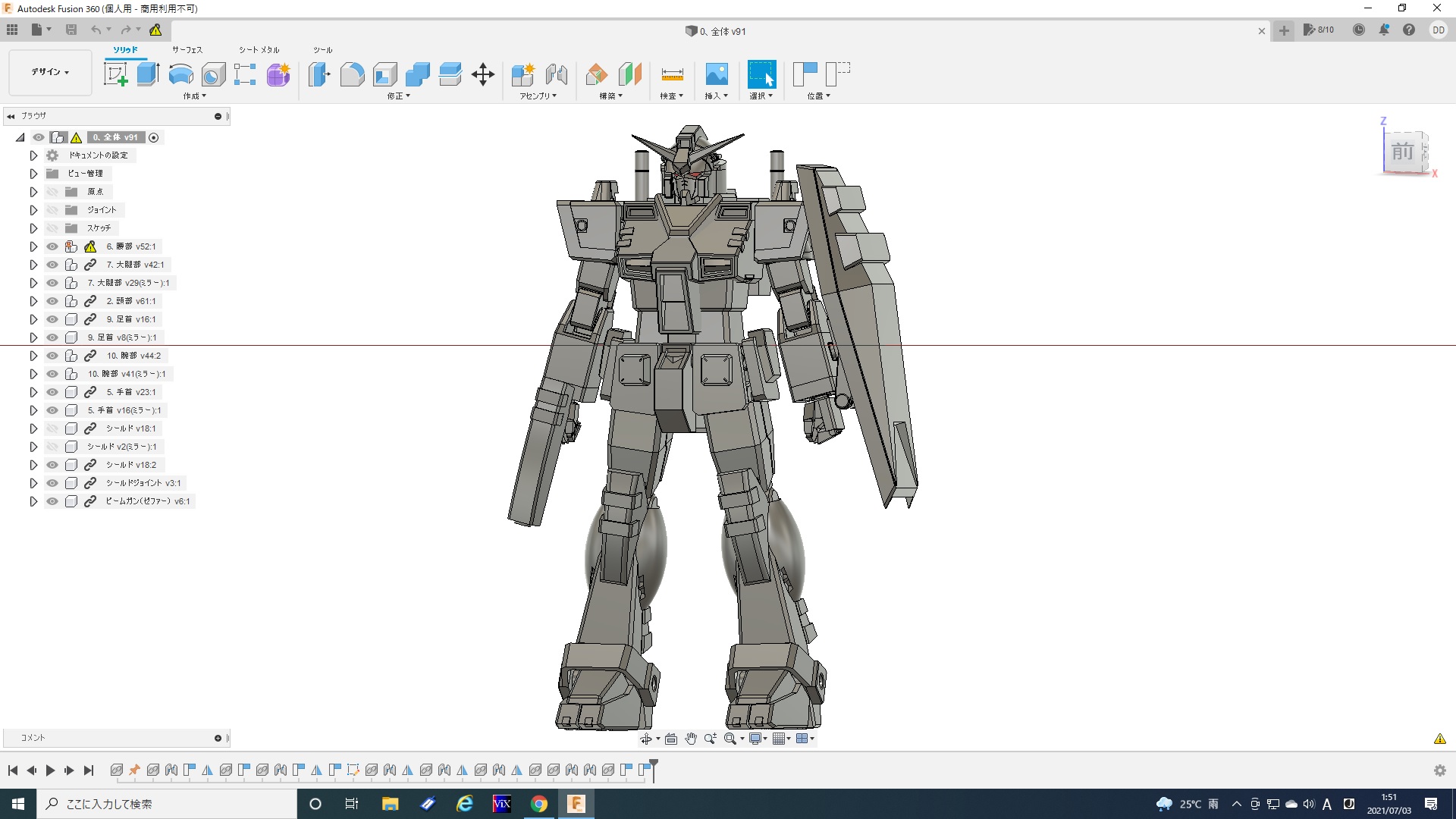Open the Insert image tool
Image resolution: width=1456 pixels, height=819 pixels.
pyautogui.click(x=716, y=74)
